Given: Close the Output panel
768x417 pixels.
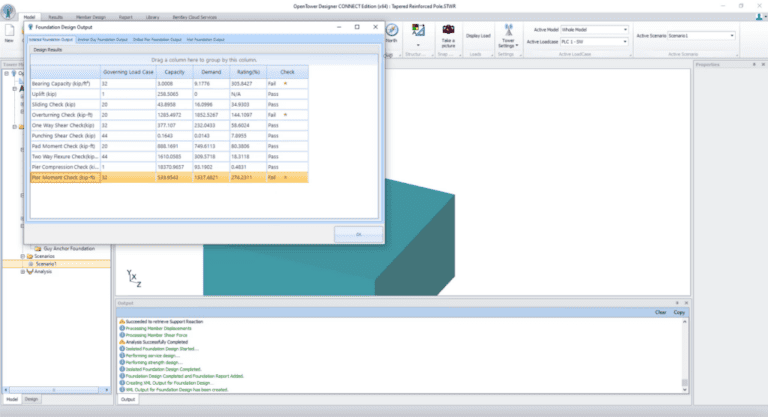Looking at the screenshot, I should coord(686,303).
